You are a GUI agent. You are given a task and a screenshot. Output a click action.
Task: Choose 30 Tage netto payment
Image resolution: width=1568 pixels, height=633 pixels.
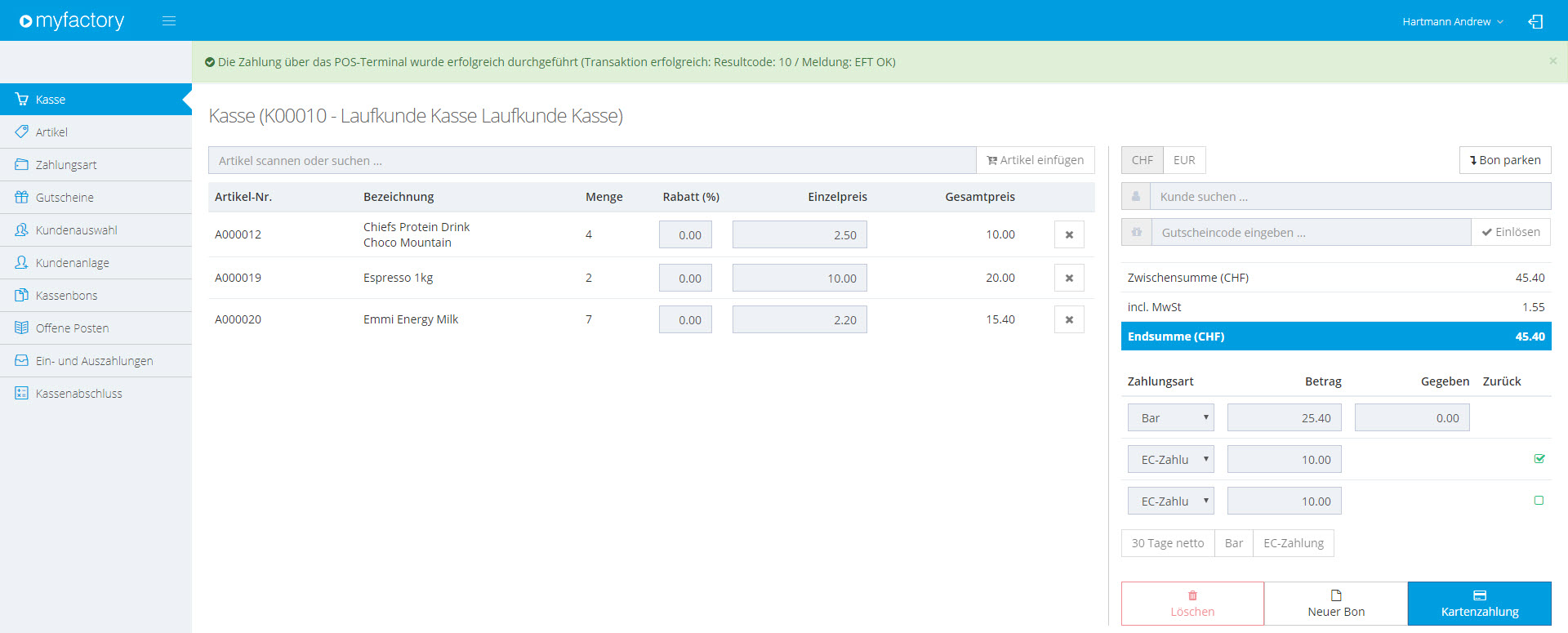pos(1168,543)
